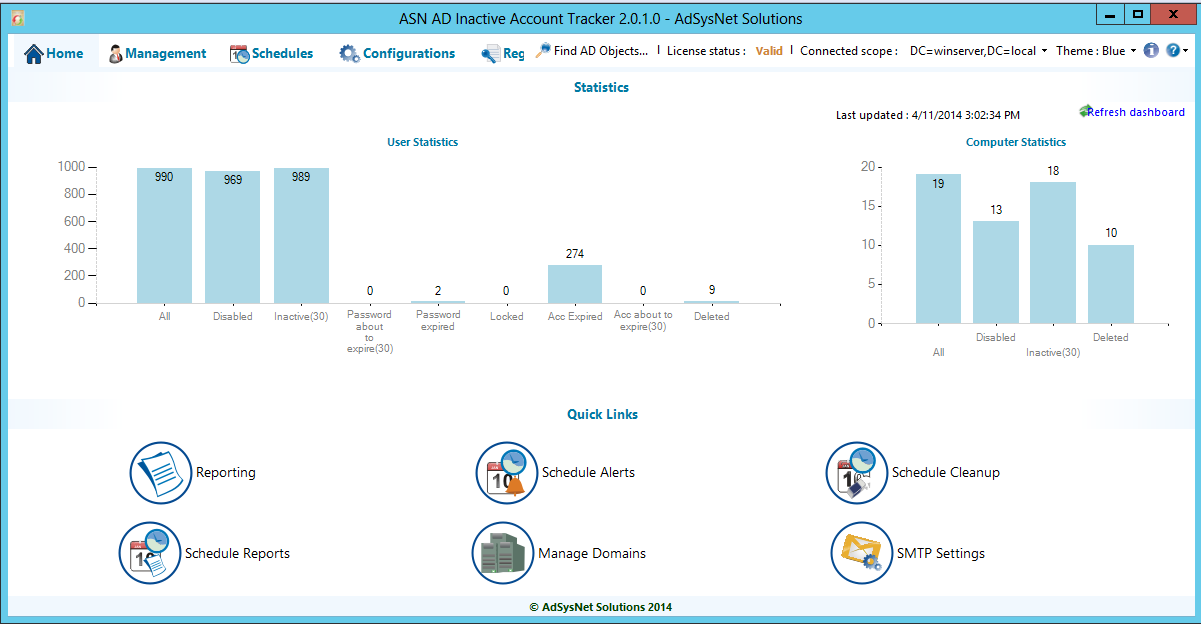The height and width of the screenshot is (624, 1201).
Task: Click the Password about to expire(30) label
Action: (x=370, y=331)
